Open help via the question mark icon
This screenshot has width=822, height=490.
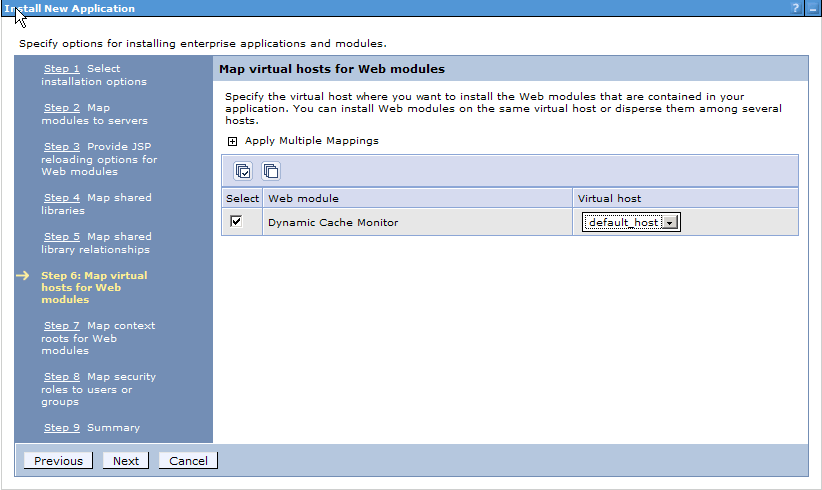(796, 8)
